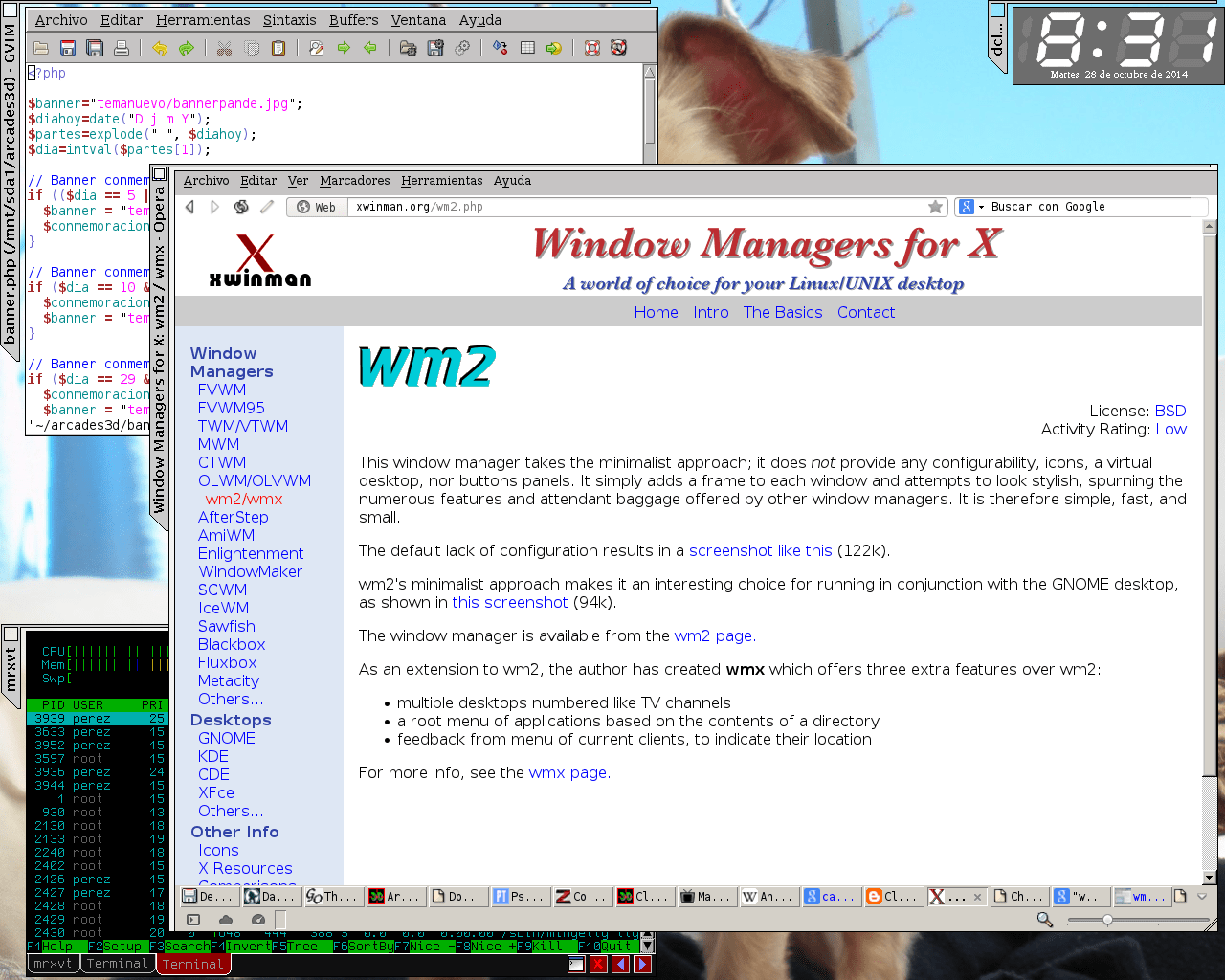The image size is (1225, 980).
Task: Click GVim find next green arrow
Action: pos(344,48)
